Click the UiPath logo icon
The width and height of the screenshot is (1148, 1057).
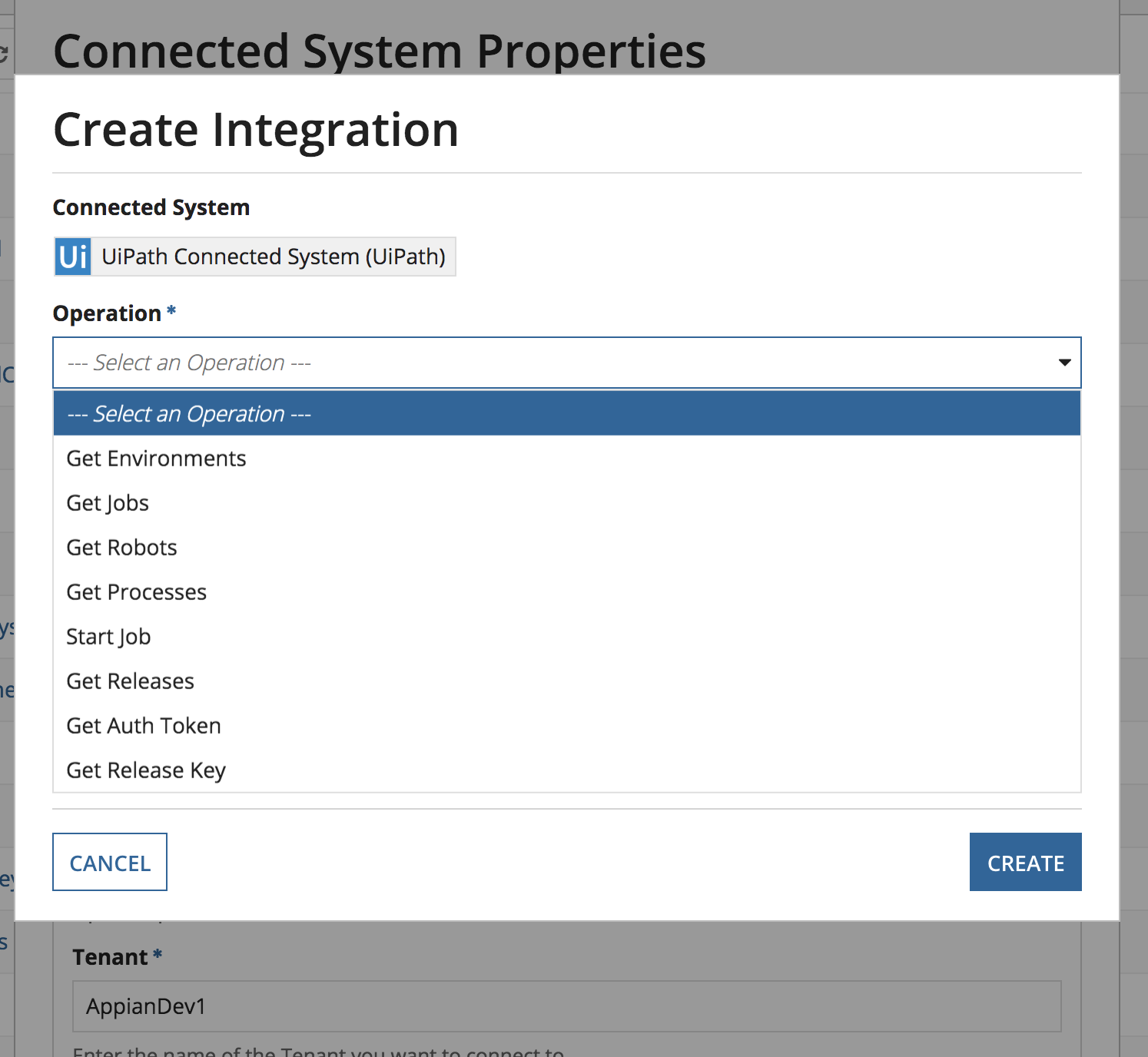click(x=73, y=257)
